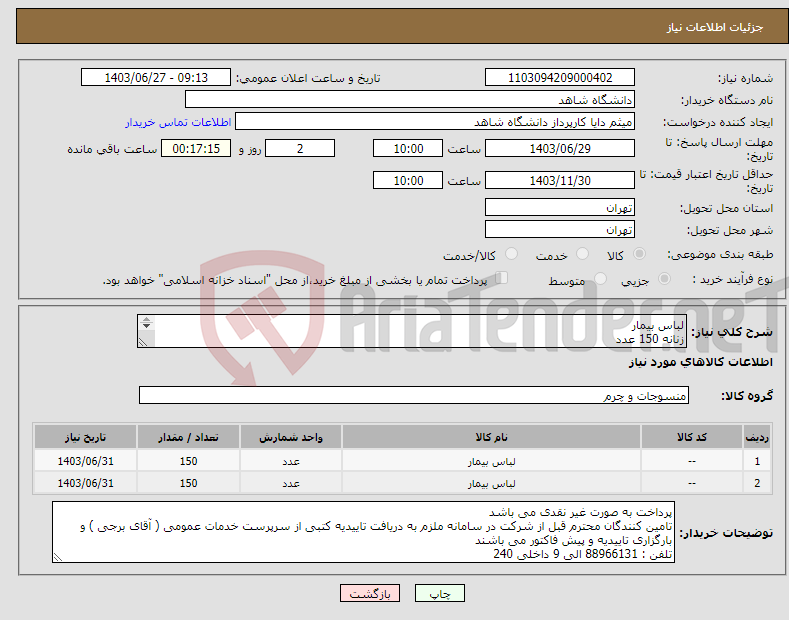Screen dimensions: 789x620
Task: Click the جزئیات اطلاعات نیاز page title
Action: pos(715,27)
